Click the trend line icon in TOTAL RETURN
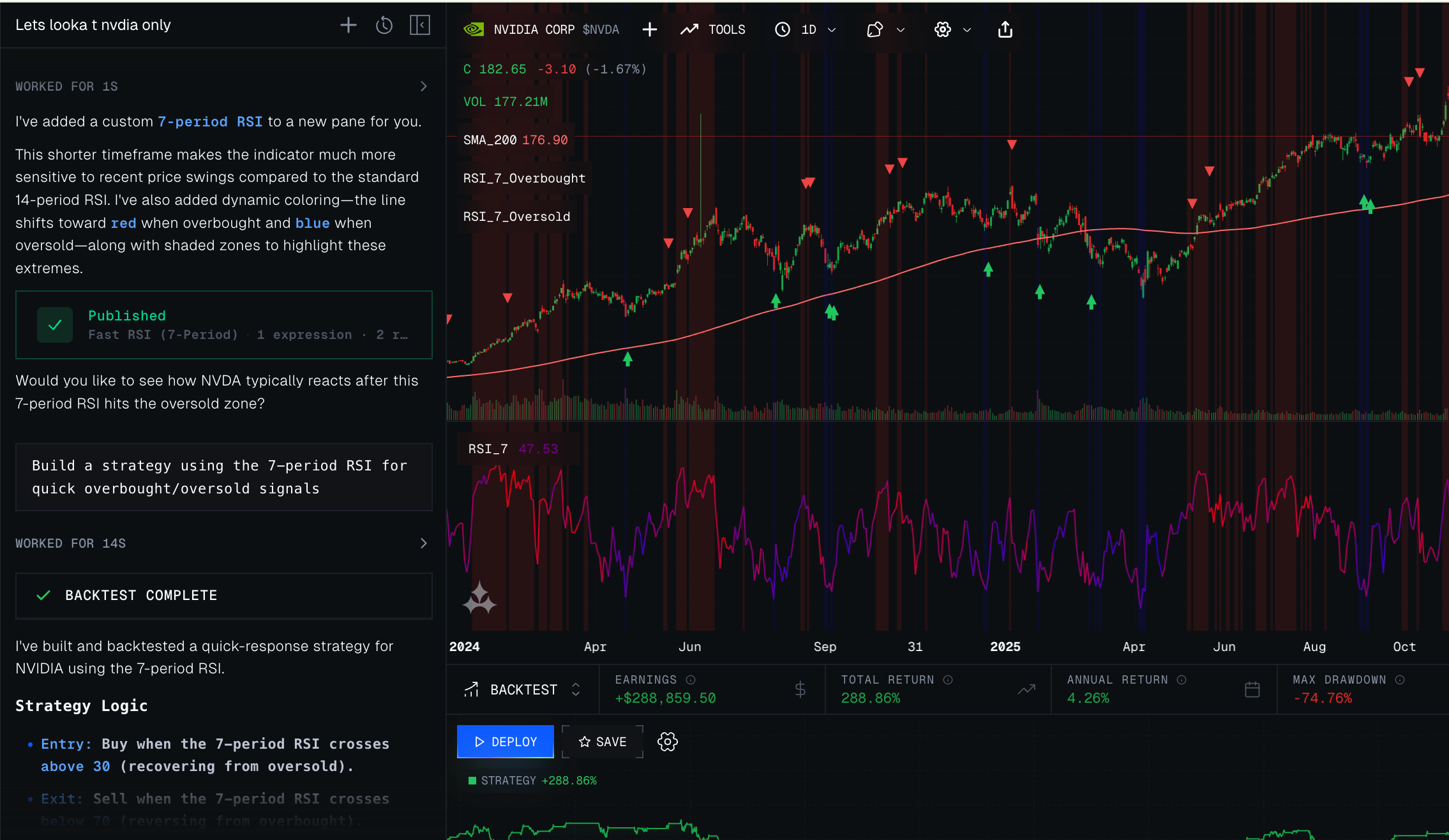This screenshot has width=1449, height=840. [x=1026, y=689]
